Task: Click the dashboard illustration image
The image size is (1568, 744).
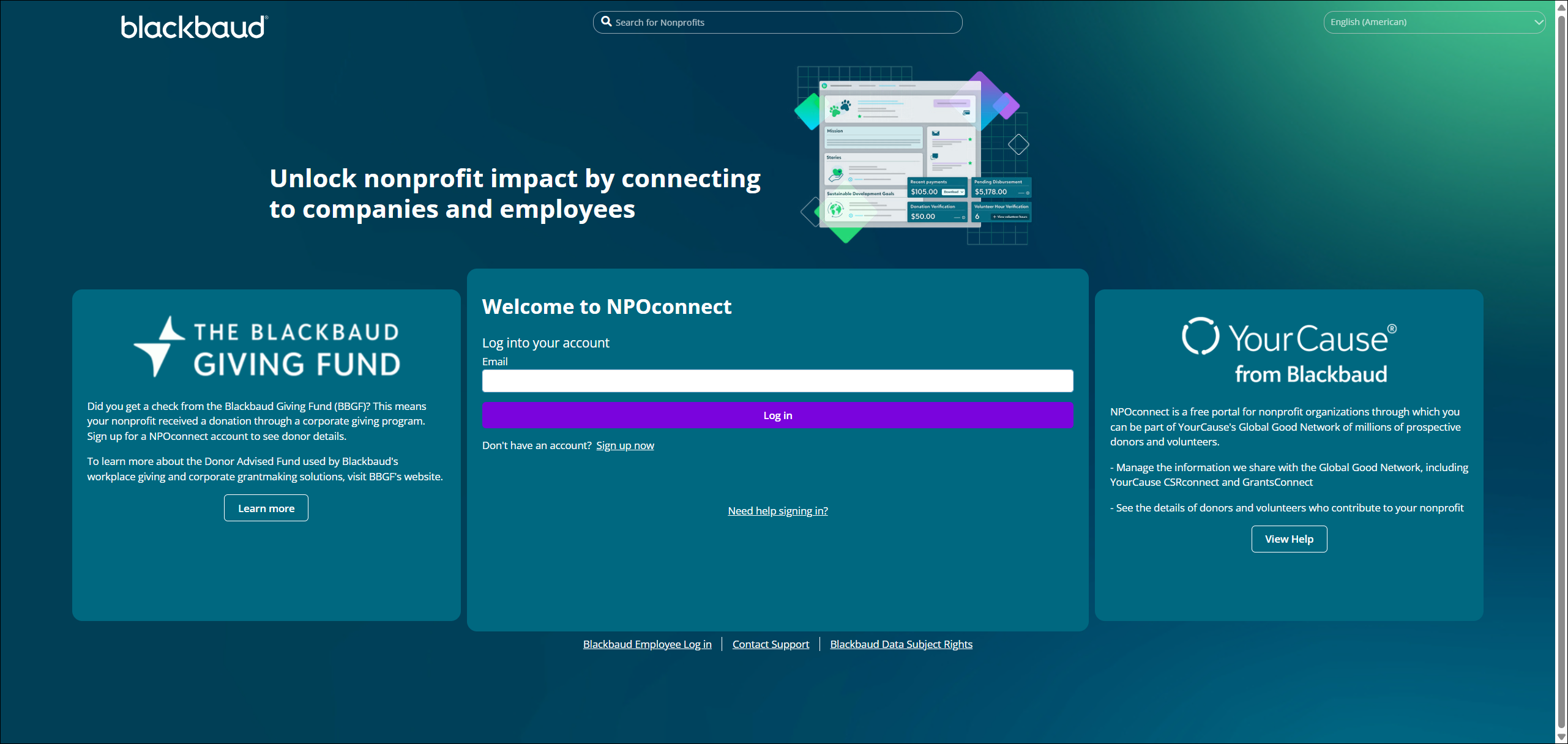Action: click(913, 154)
